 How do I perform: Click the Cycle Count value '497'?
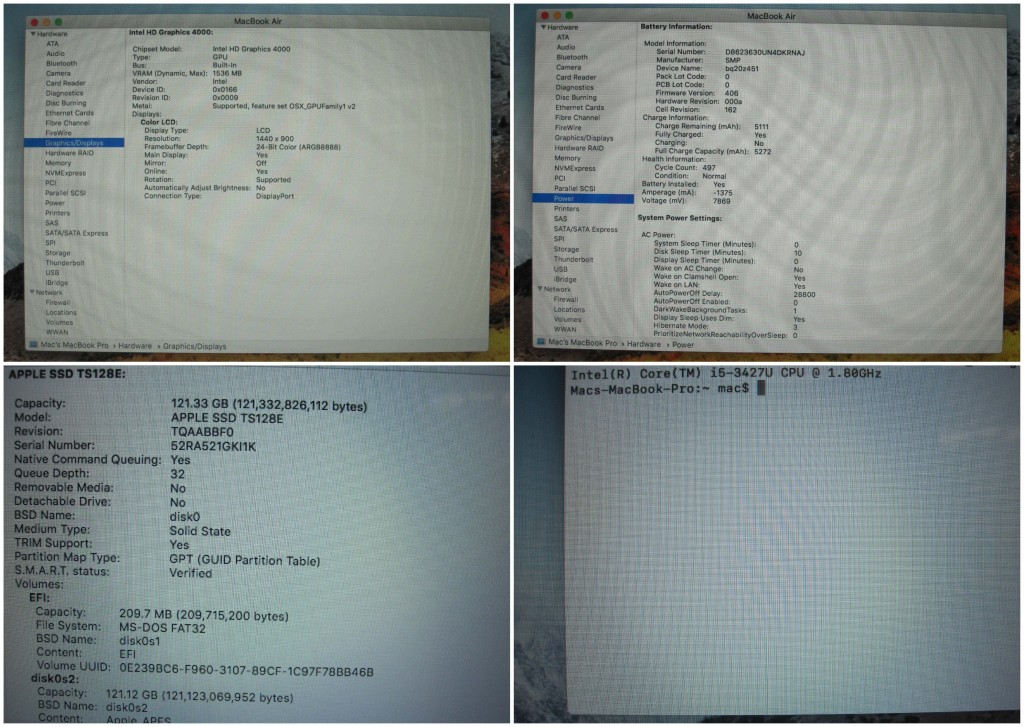[x=709, y=167]
